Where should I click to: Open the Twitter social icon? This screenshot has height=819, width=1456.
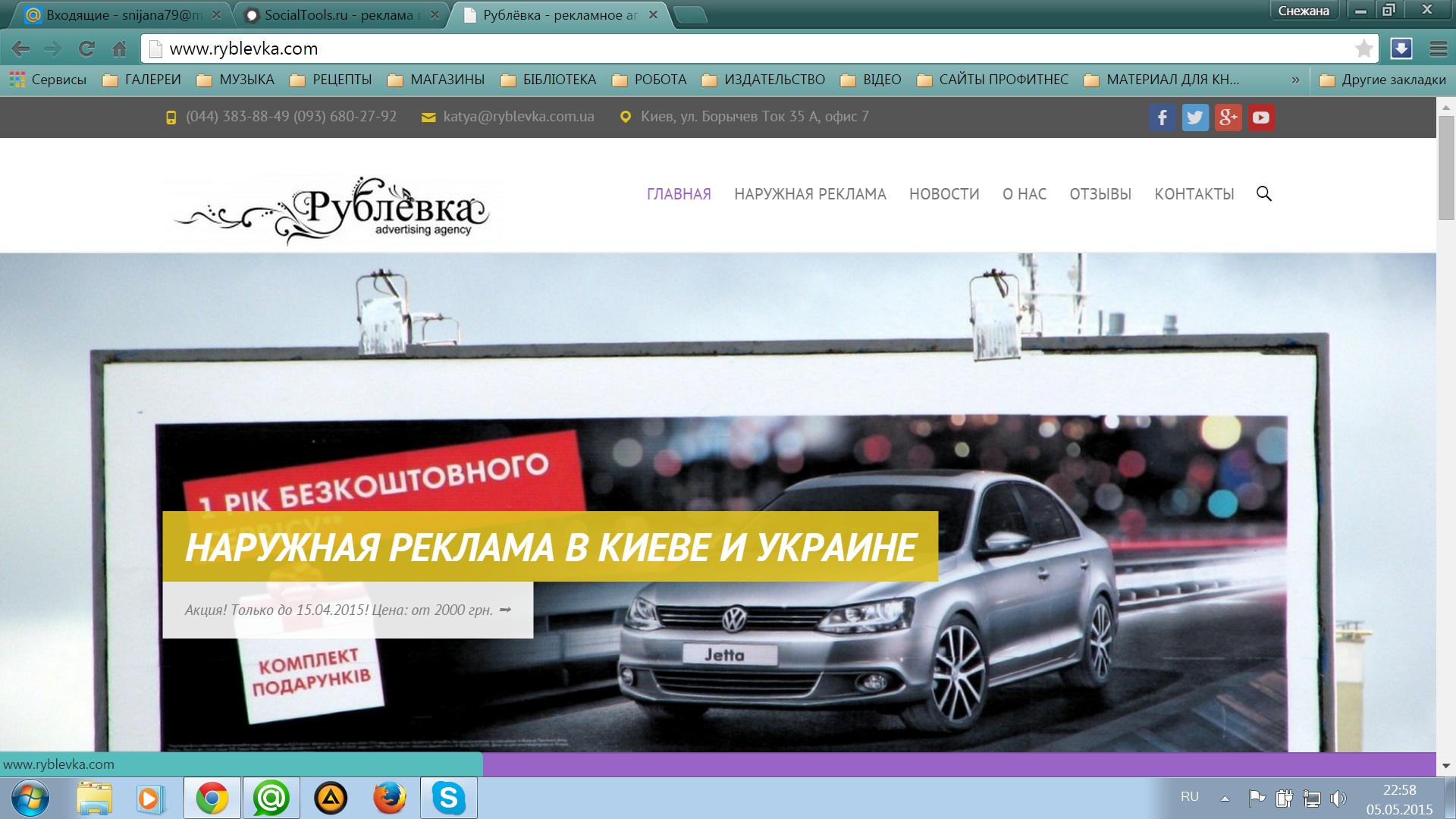pyautogui.click(x=1195, y=118)
